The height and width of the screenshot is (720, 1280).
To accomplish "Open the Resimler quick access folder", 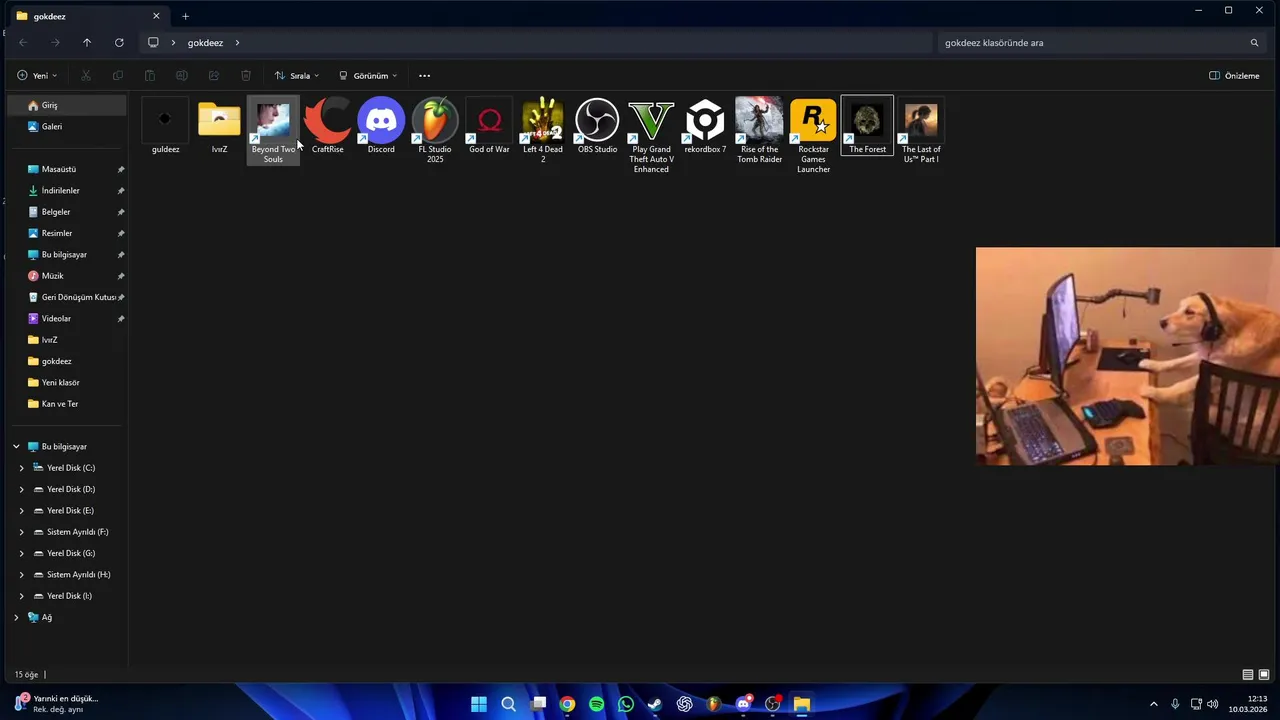I will click(66, 233).
